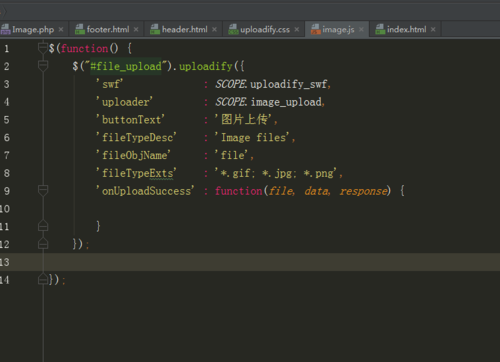This screenshot has width=500, height=362.
Task: Click the PHP file icon on Image.php tab
Action: [5, 29]
